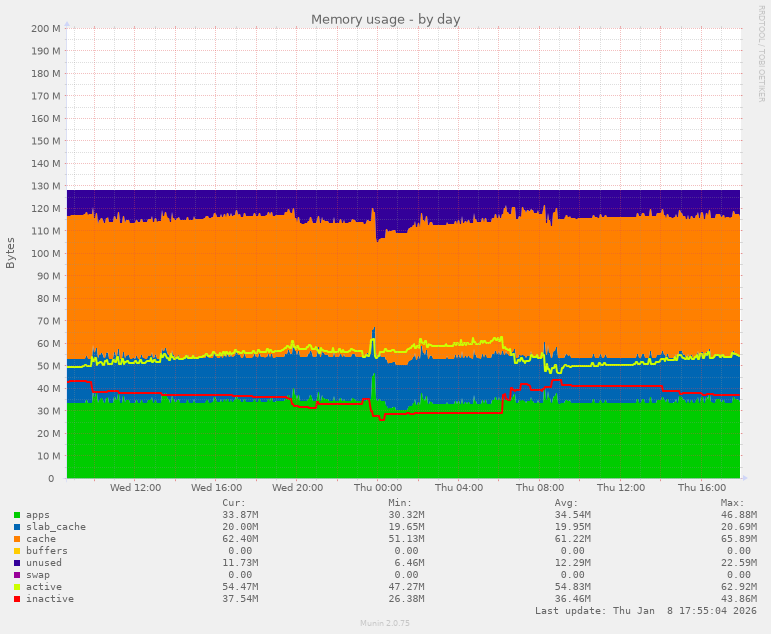771x634 pixels.
Task: Click the 'Min:' column header
Action: [400, 503]
